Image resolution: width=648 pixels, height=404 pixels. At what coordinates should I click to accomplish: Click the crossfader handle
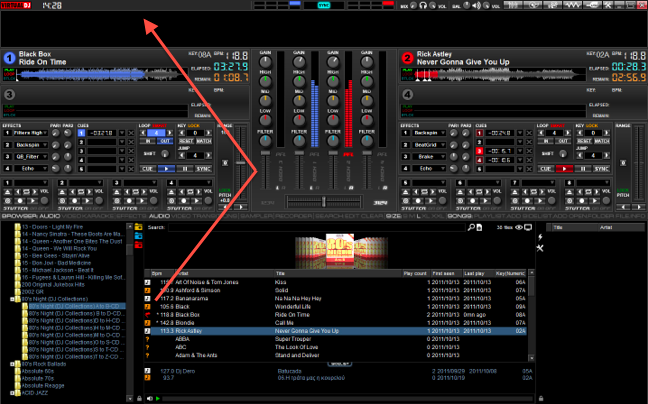(324, 202)
